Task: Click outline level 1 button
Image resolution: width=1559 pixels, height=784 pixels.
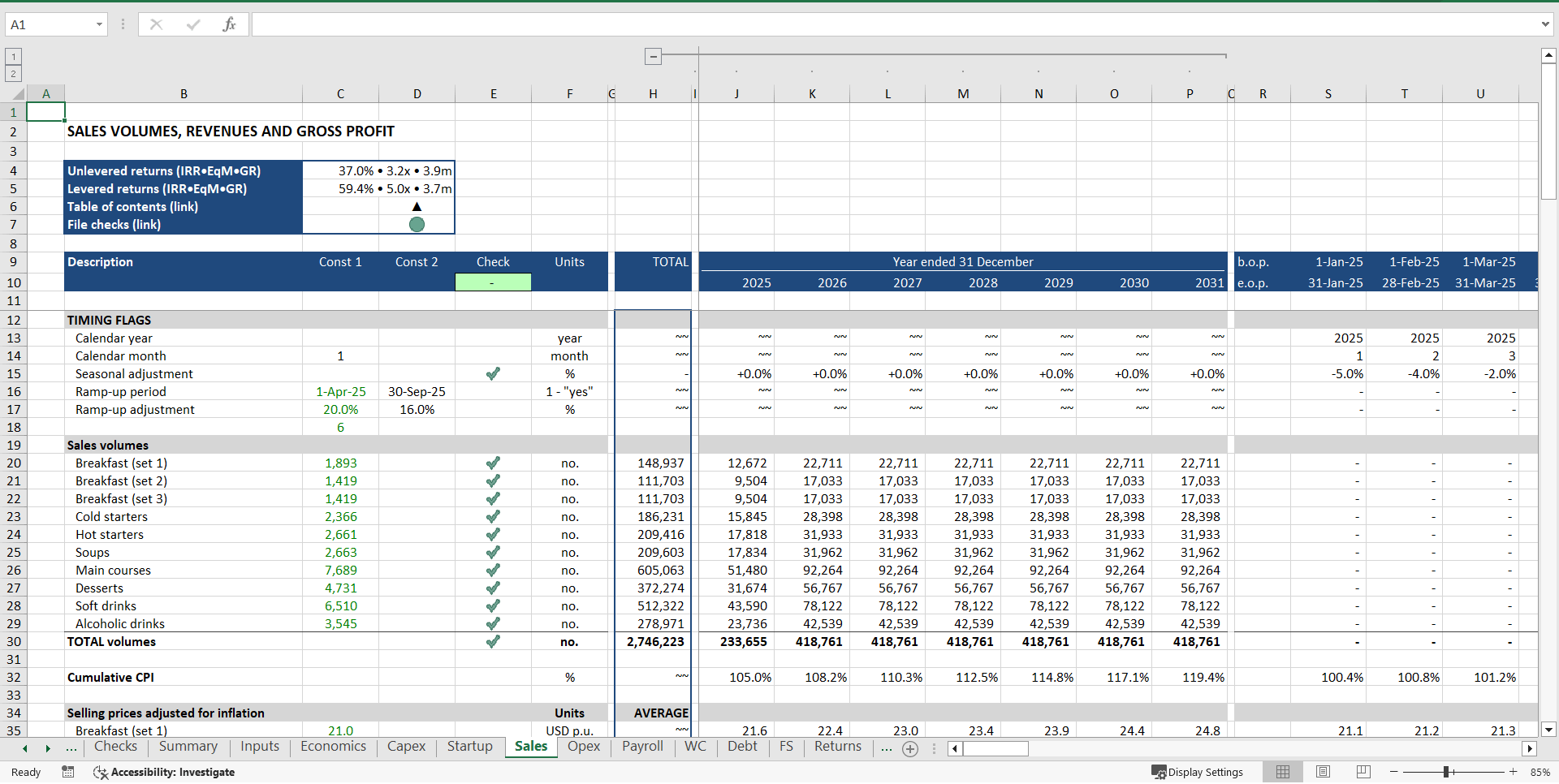Action: [x=13, y=56]
